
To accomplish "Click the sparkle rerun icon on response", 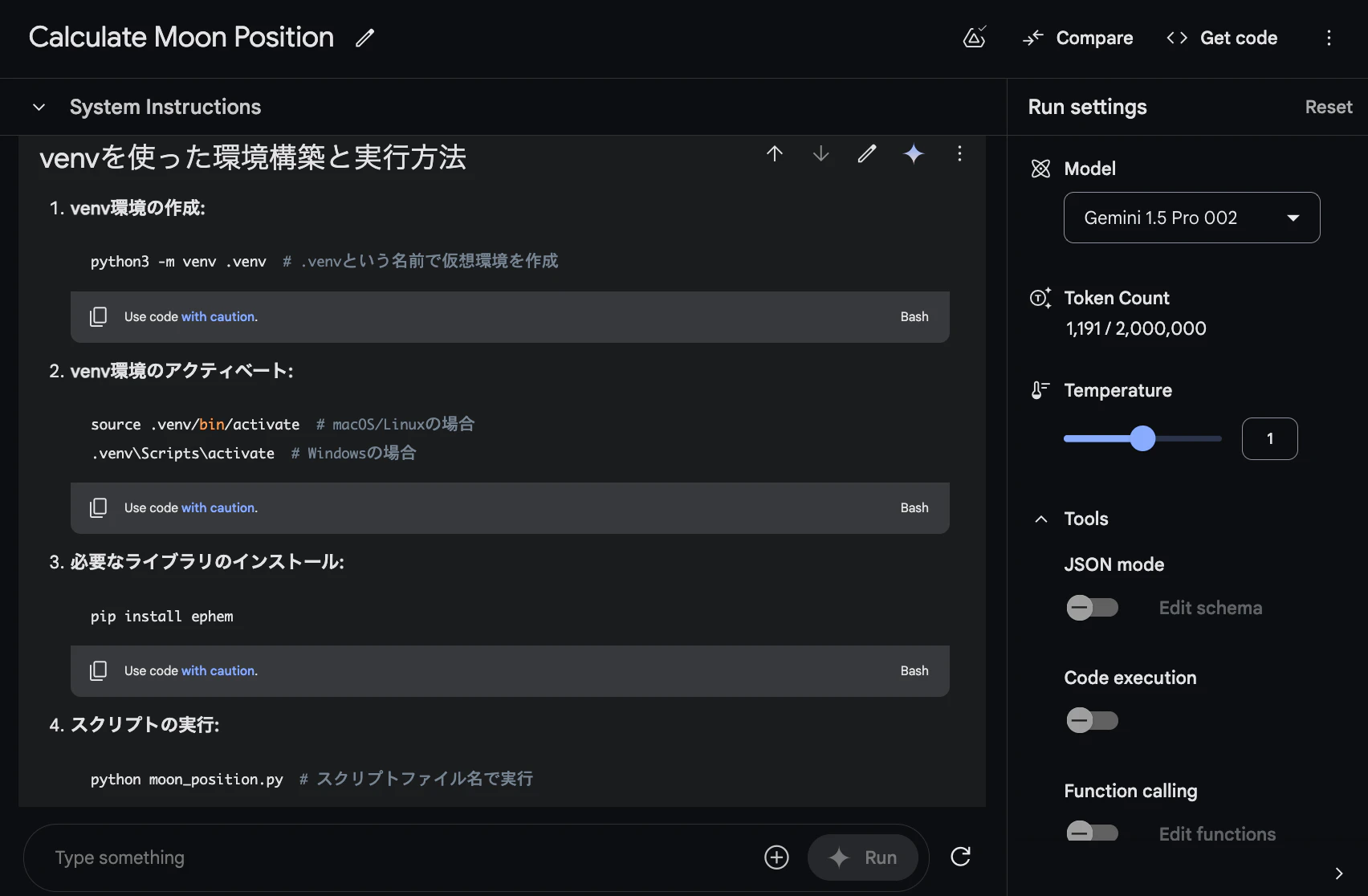I will pyautogui.click(x=914, y=153).
